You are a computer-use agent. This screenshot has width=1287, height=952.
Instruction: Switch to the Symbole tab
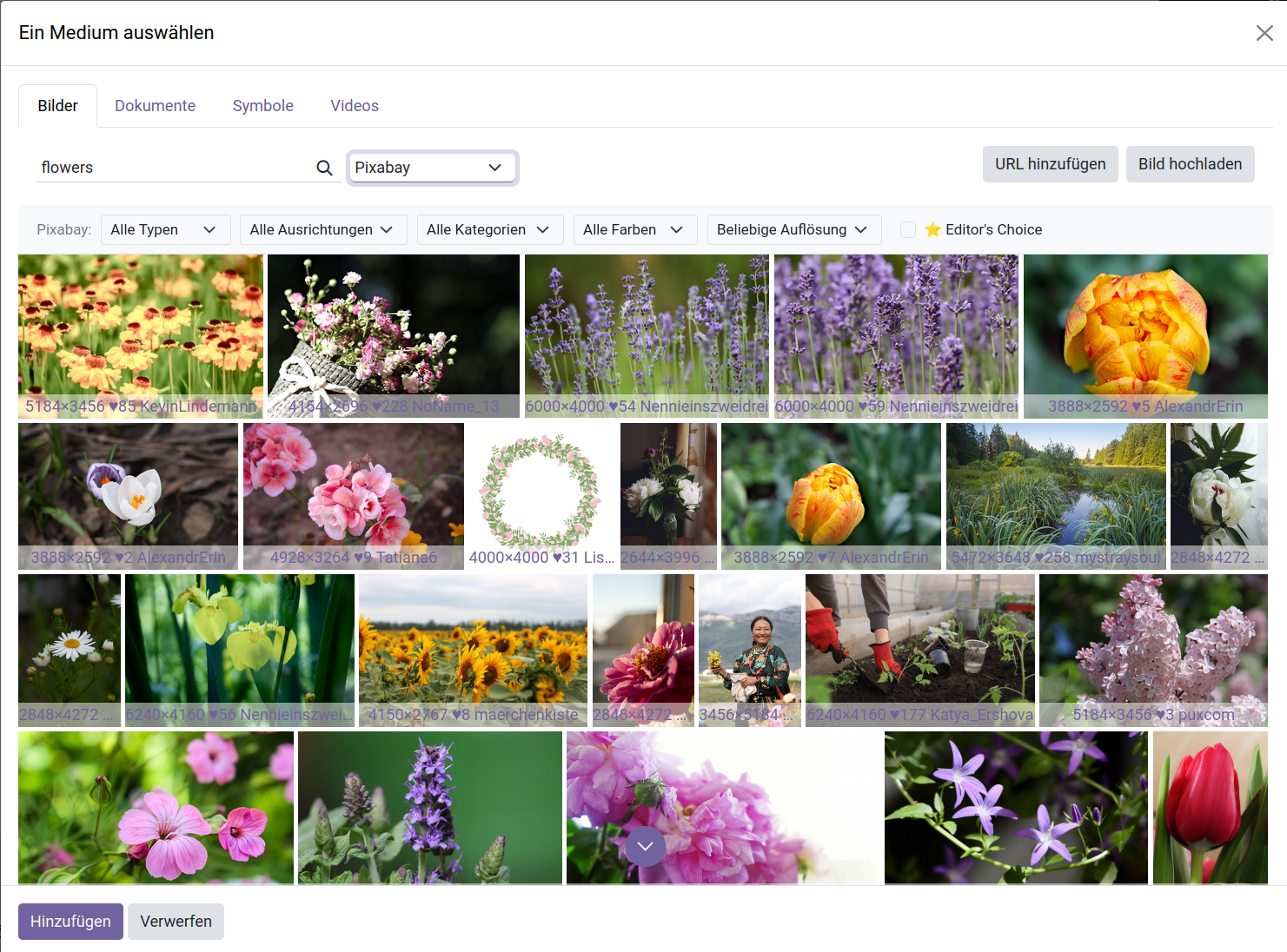tap(262, 105)
